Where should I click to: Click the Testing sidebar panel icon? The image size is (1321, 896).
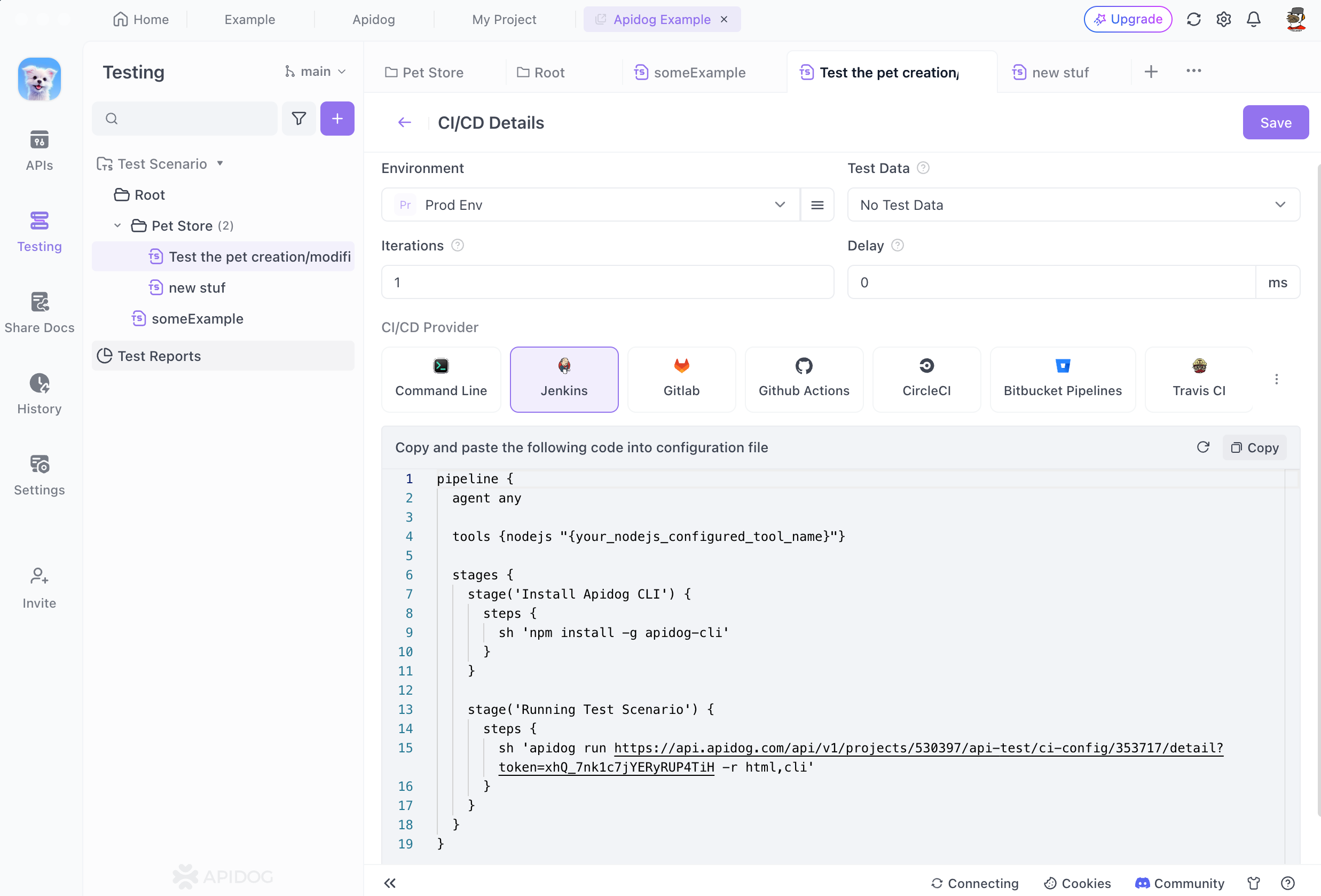(39, 221)
